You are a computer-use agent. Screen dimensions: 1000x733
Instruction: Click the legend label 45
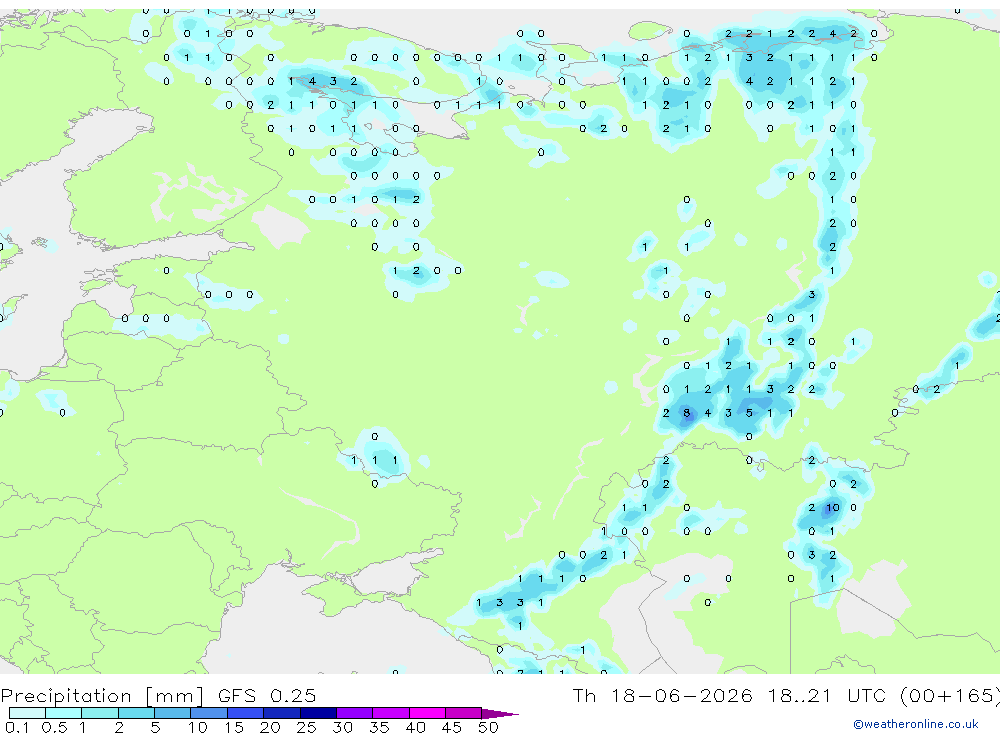tap(452, 727)
